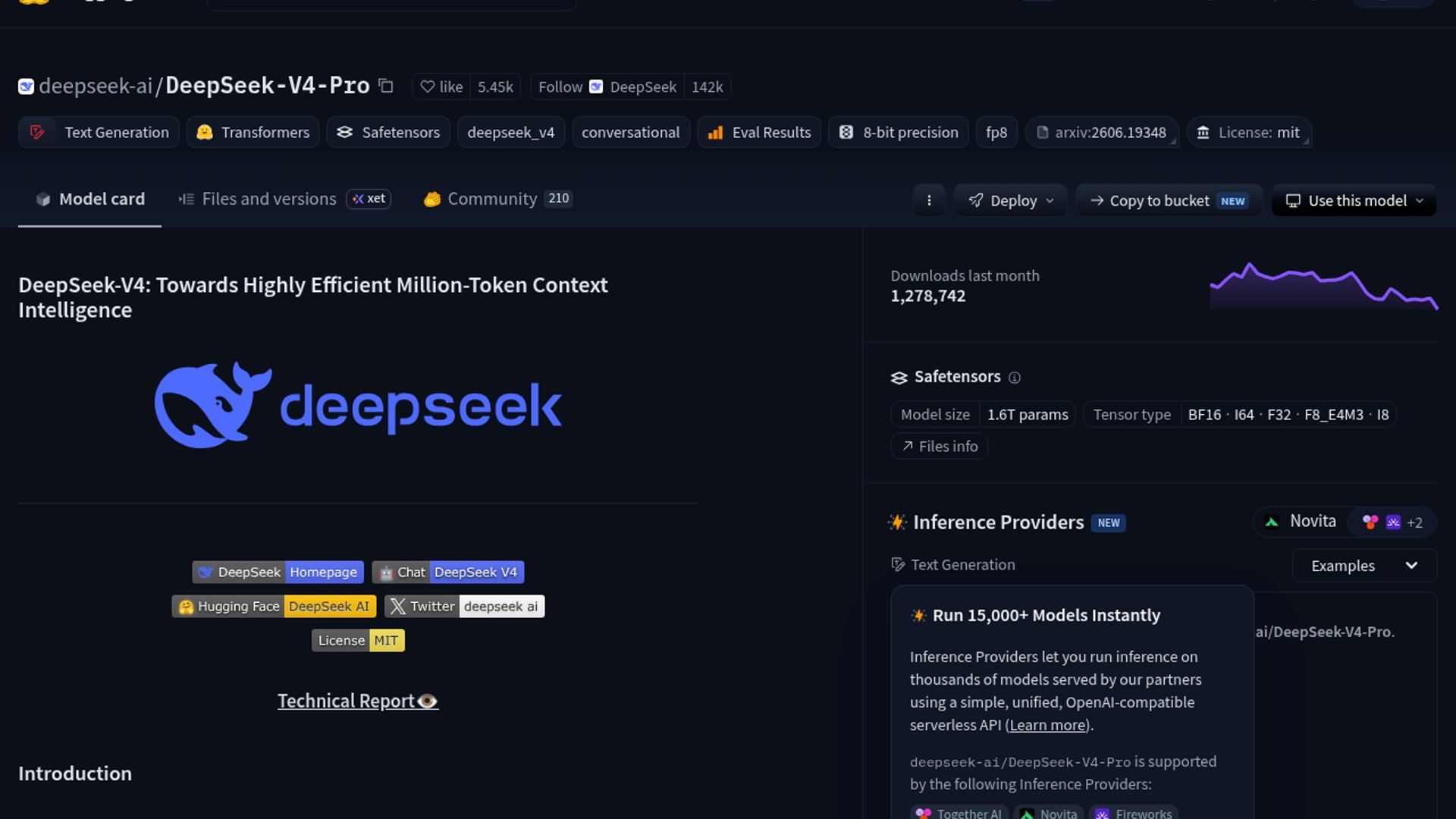Follow DeepSeek organization
Image resolution: width=1456 pixels, height=819 pixels.
tap(607, 87)
